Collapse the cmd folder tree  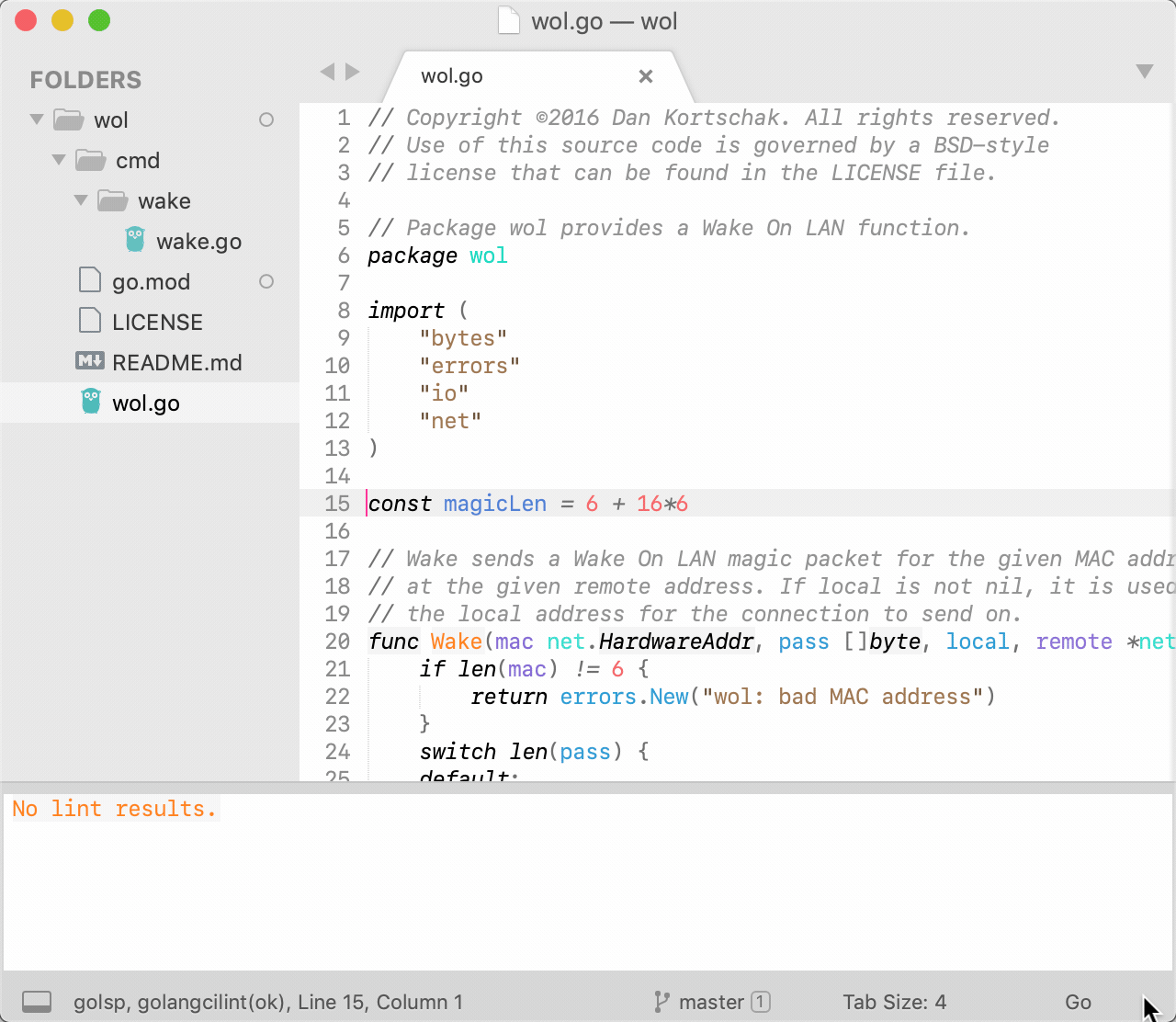pyautogui.click(x=58, y=160)
